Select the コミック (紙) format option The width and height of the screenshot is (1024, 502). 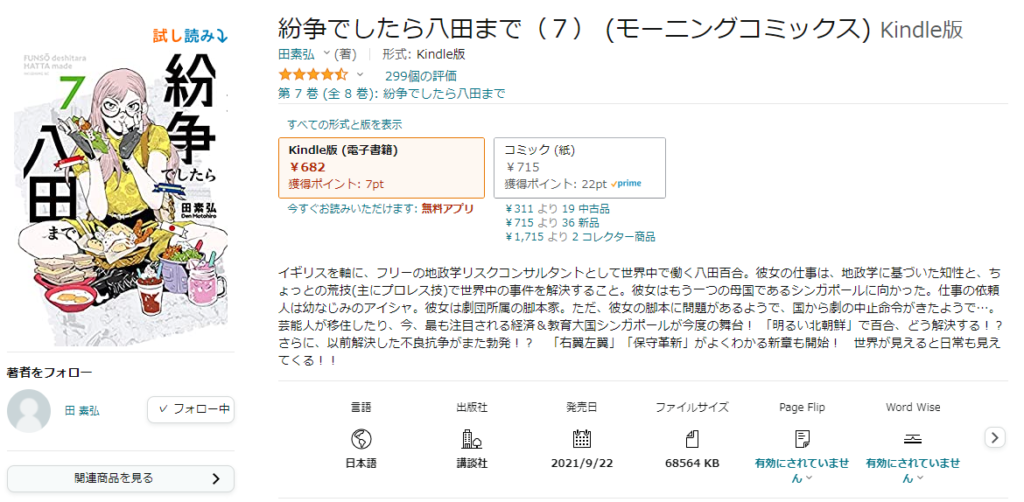579,167
